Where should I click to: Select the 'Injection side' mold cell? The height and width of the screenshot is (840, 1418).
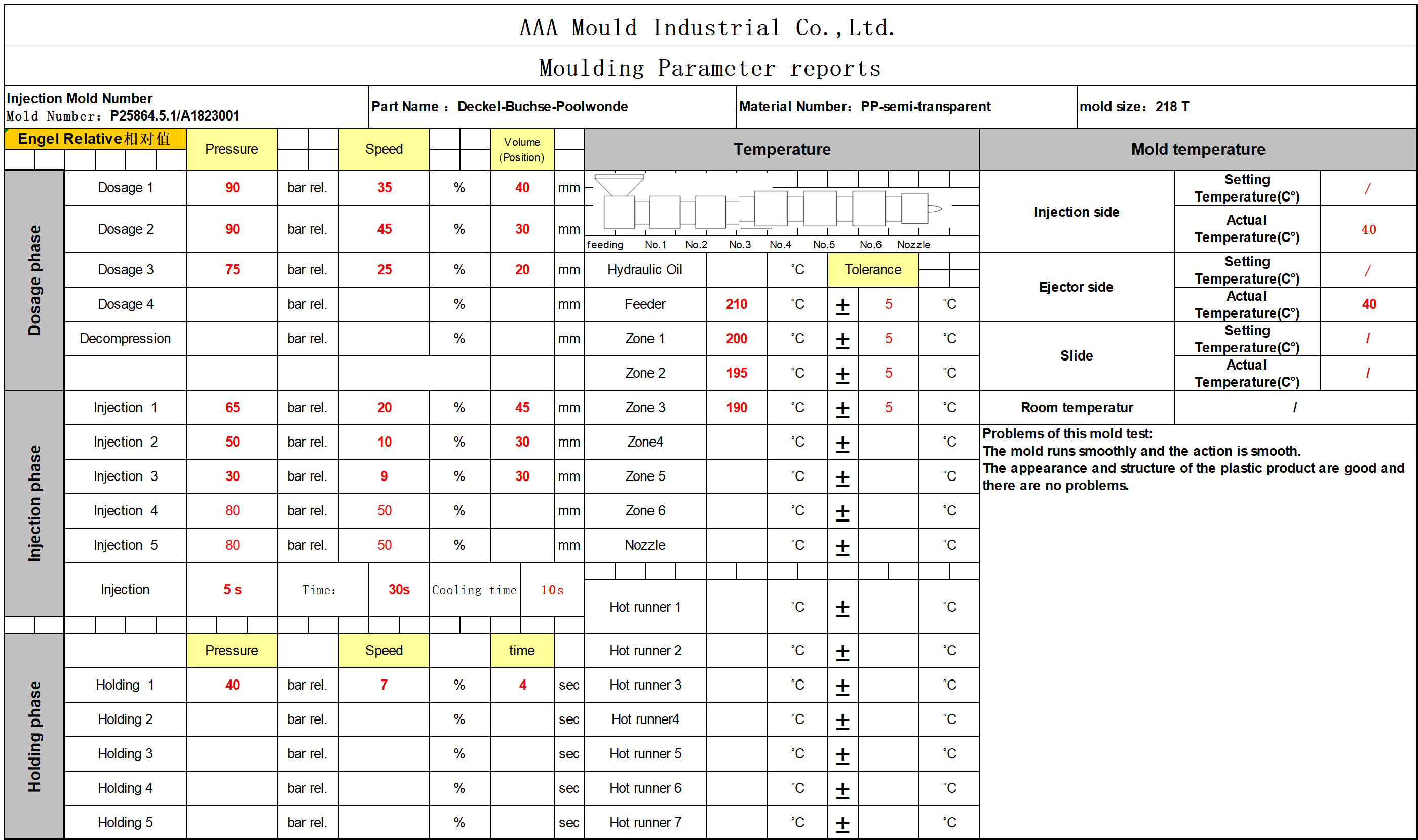click(1077, 212)
